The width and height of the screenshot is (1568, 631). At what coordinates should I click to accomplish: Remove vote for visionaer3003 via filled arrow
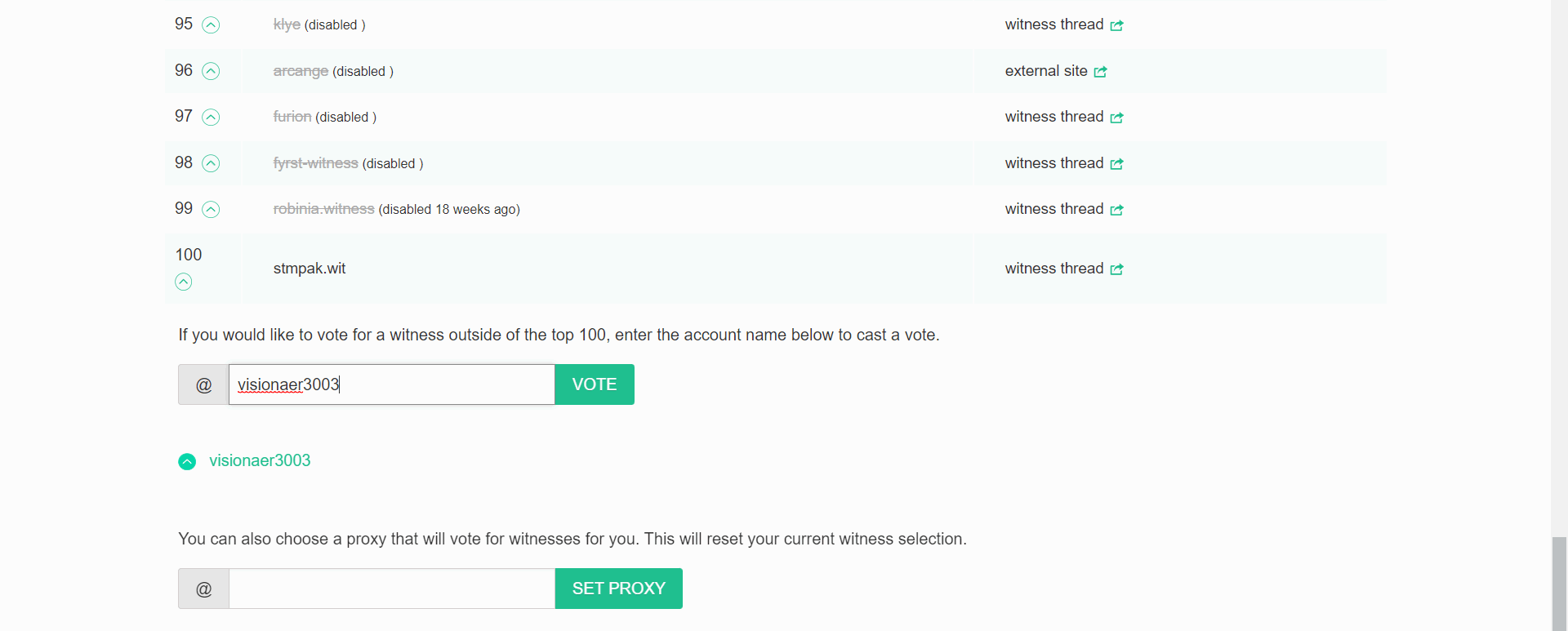(x=187, y=462)
